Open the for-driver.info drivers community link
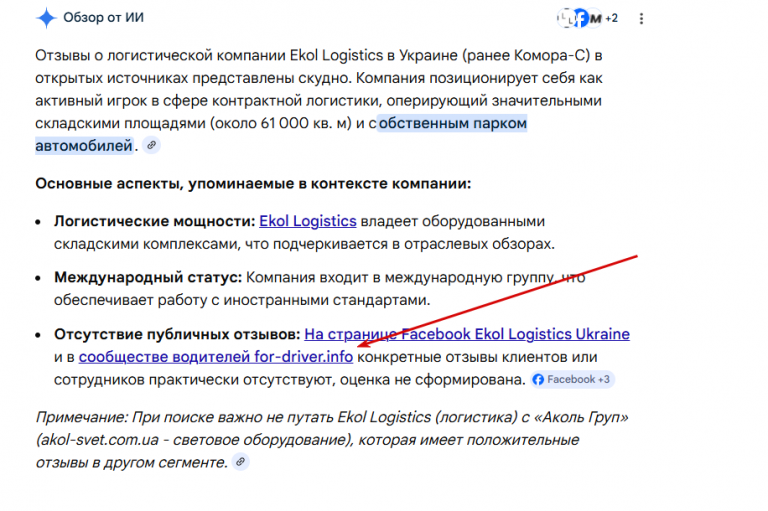768x511 pixels. coord(216,357)
